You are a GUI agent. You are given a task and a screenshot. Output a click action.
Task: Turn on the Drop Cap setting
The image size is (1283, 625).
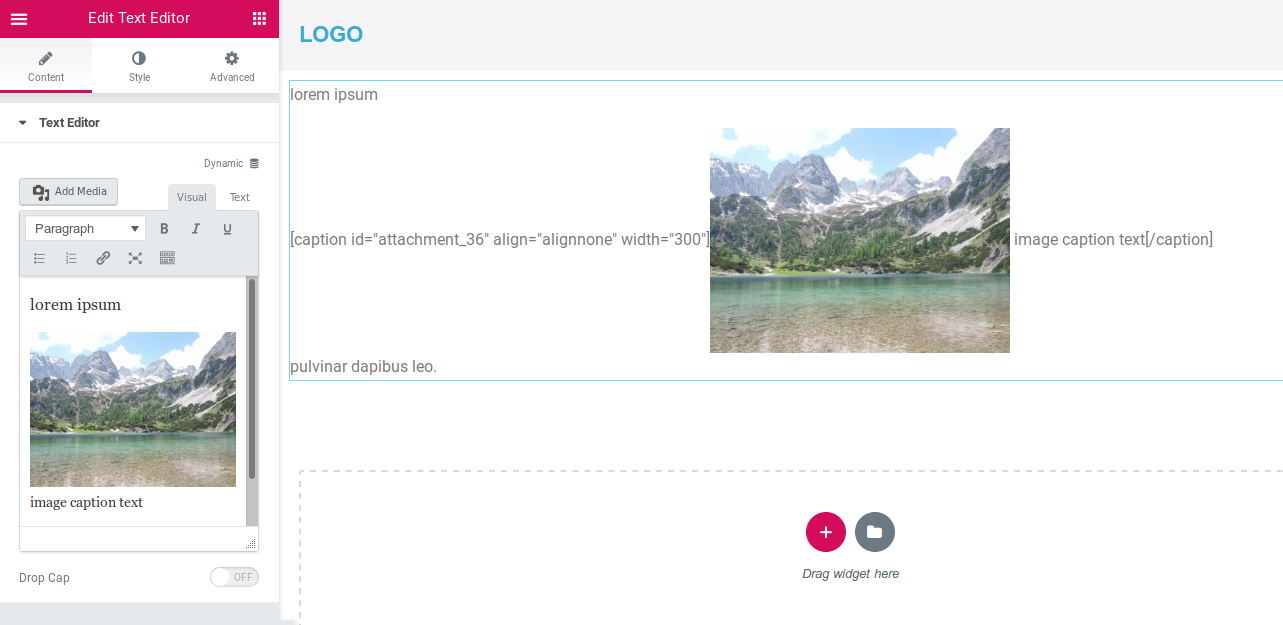234,577
